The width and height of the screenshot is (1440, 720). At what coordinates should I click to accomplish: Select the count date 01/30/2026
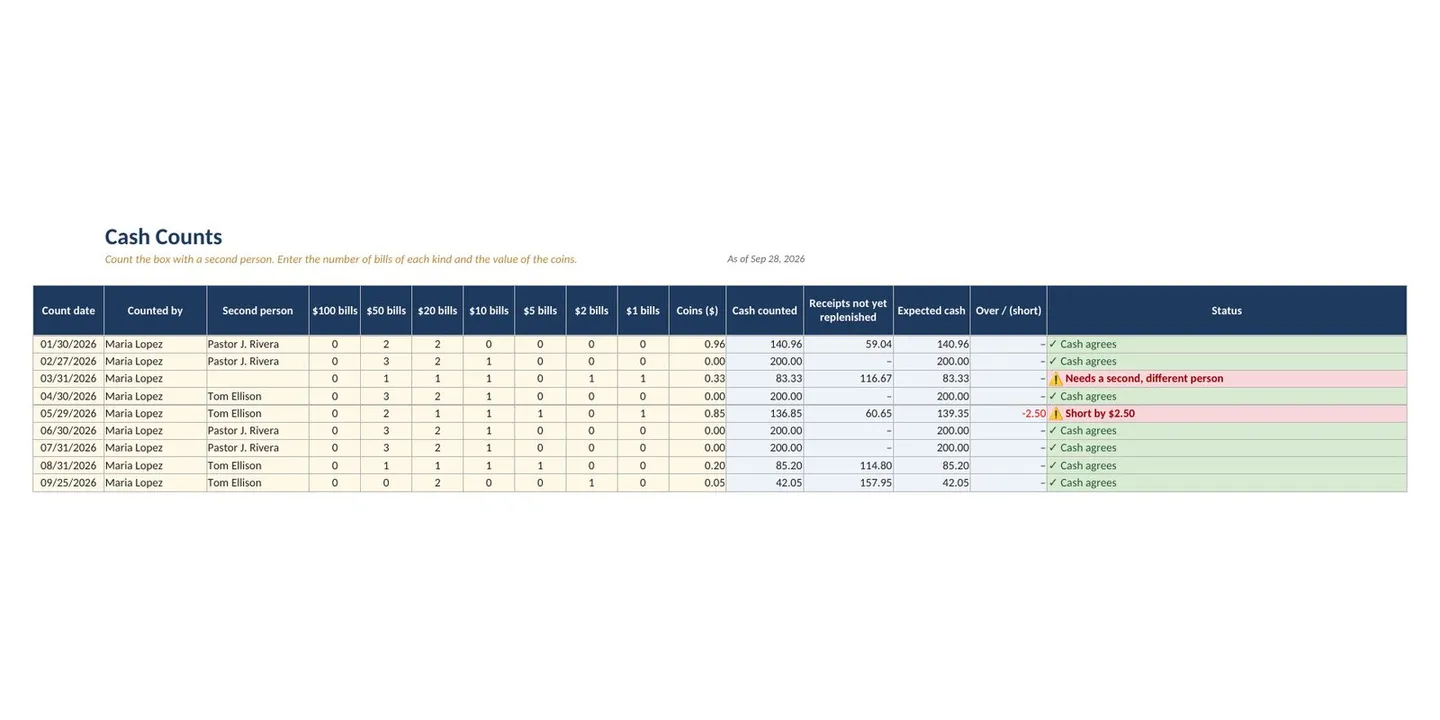(x=68, y=344)
